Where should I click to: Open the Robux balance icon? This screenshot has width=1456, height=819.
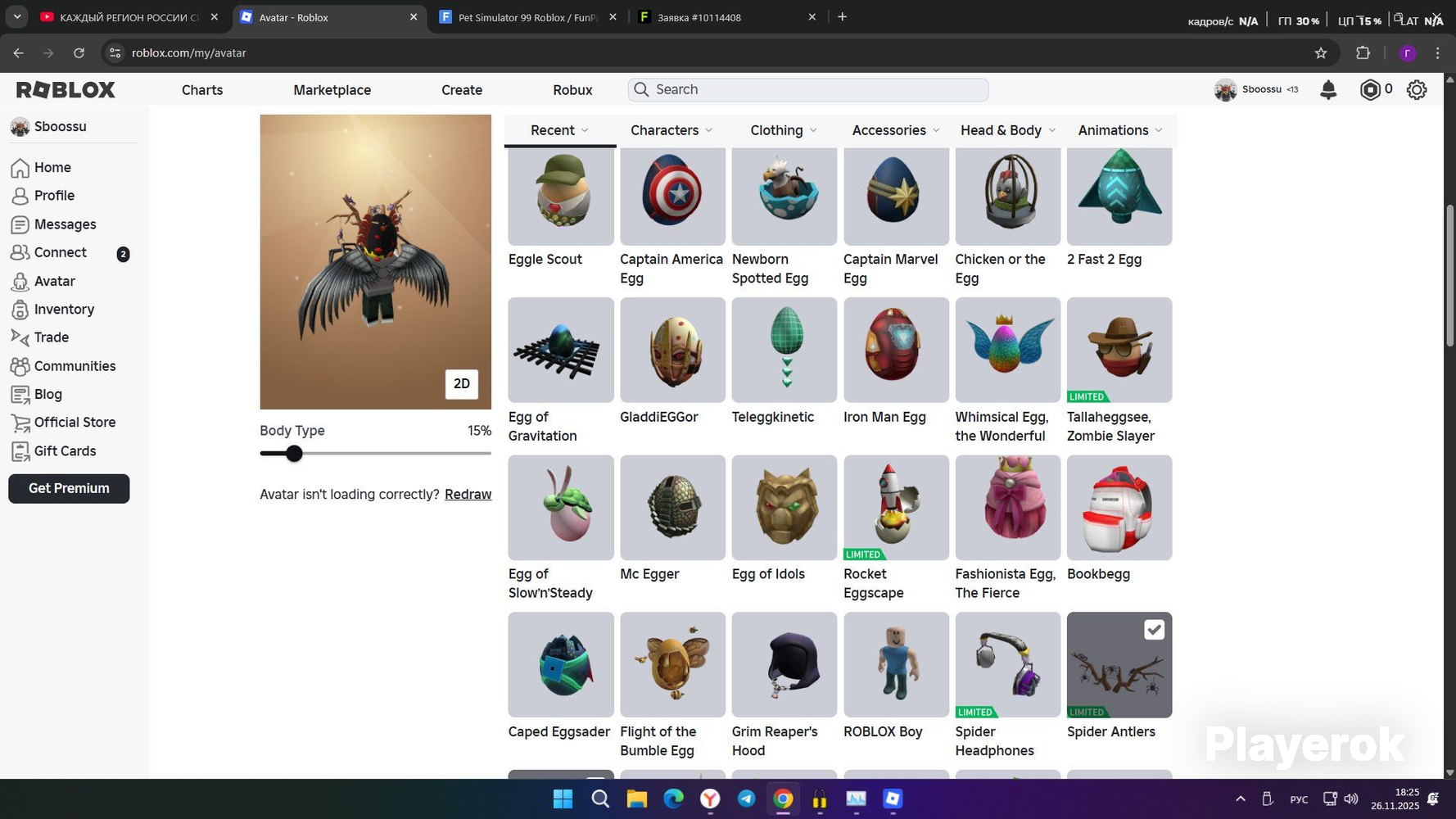tap(1370, 90)
